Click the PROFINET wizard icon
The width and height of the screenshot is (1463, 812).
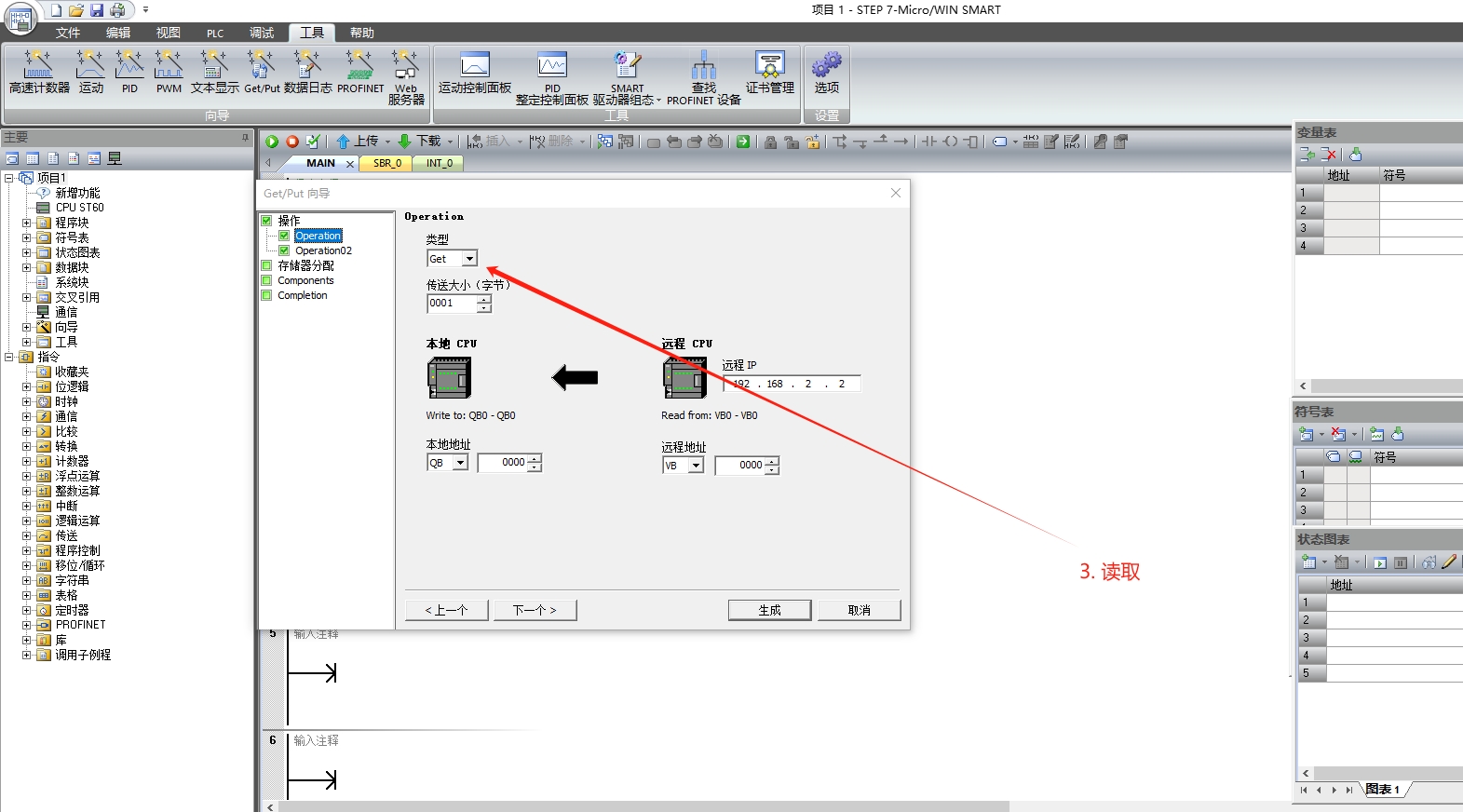360,72
